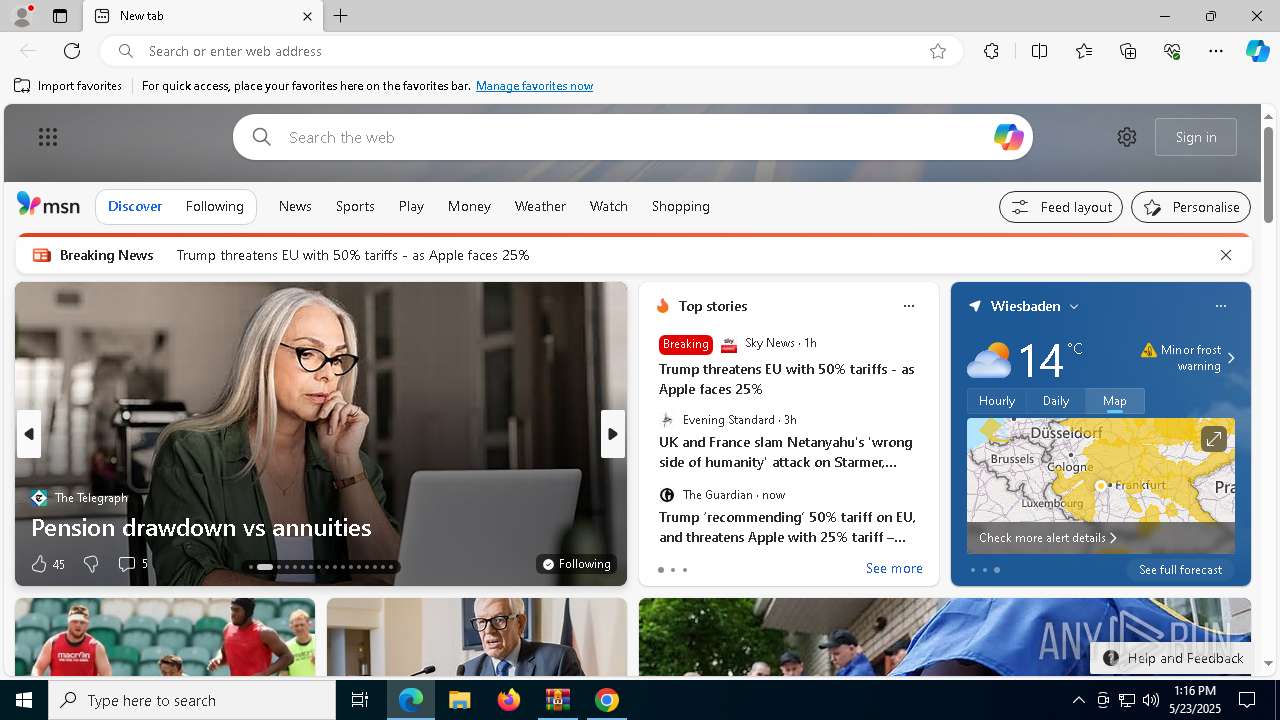
Task: Open Help and Feedback button
Action: [x=1173, y=658]
